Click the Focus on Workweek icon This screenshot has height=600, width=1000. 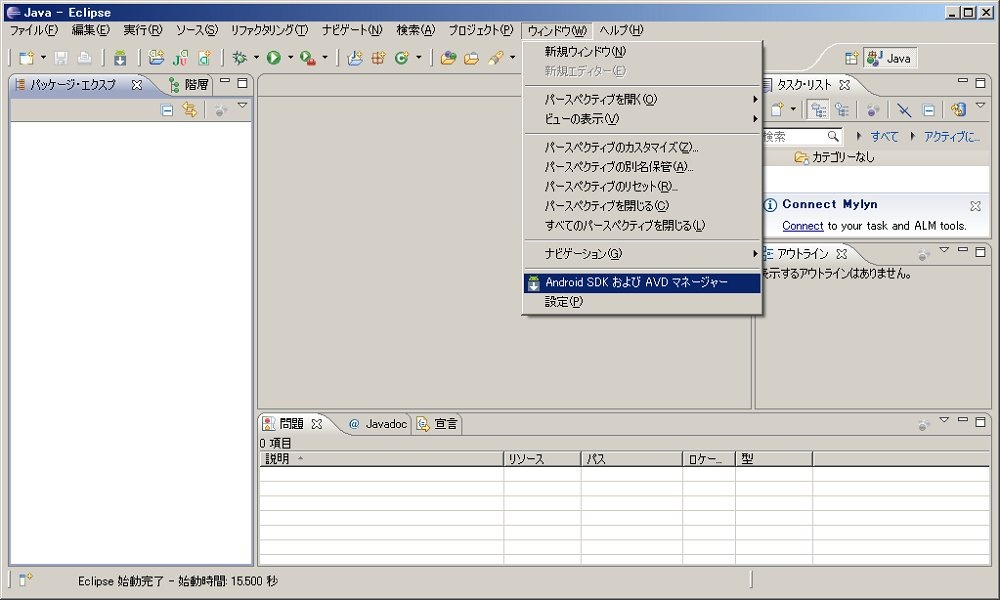[873, 110]
